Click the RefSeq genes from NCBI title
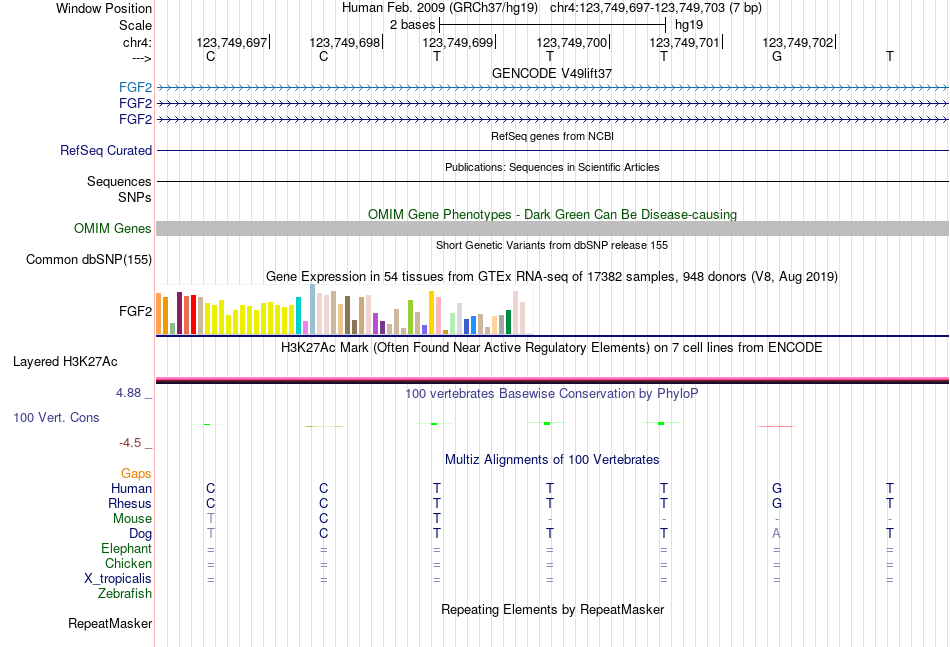Screen dimensions: 950x647 click(x=552, y=136)
